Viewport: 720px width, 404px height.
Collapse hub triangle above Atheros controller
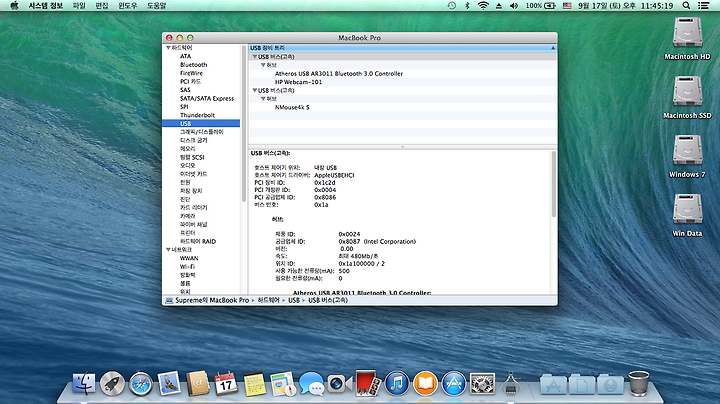tap(263, 65)
